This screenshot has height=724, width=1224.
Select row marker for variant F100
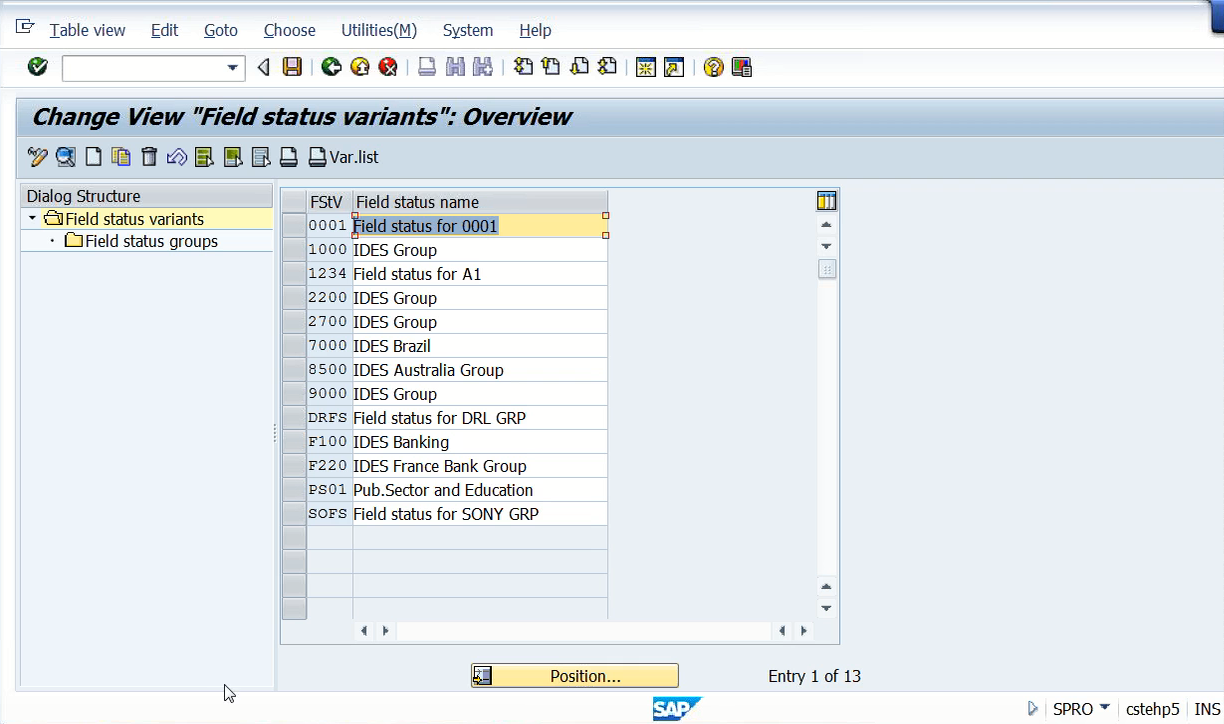coord(294,442)
